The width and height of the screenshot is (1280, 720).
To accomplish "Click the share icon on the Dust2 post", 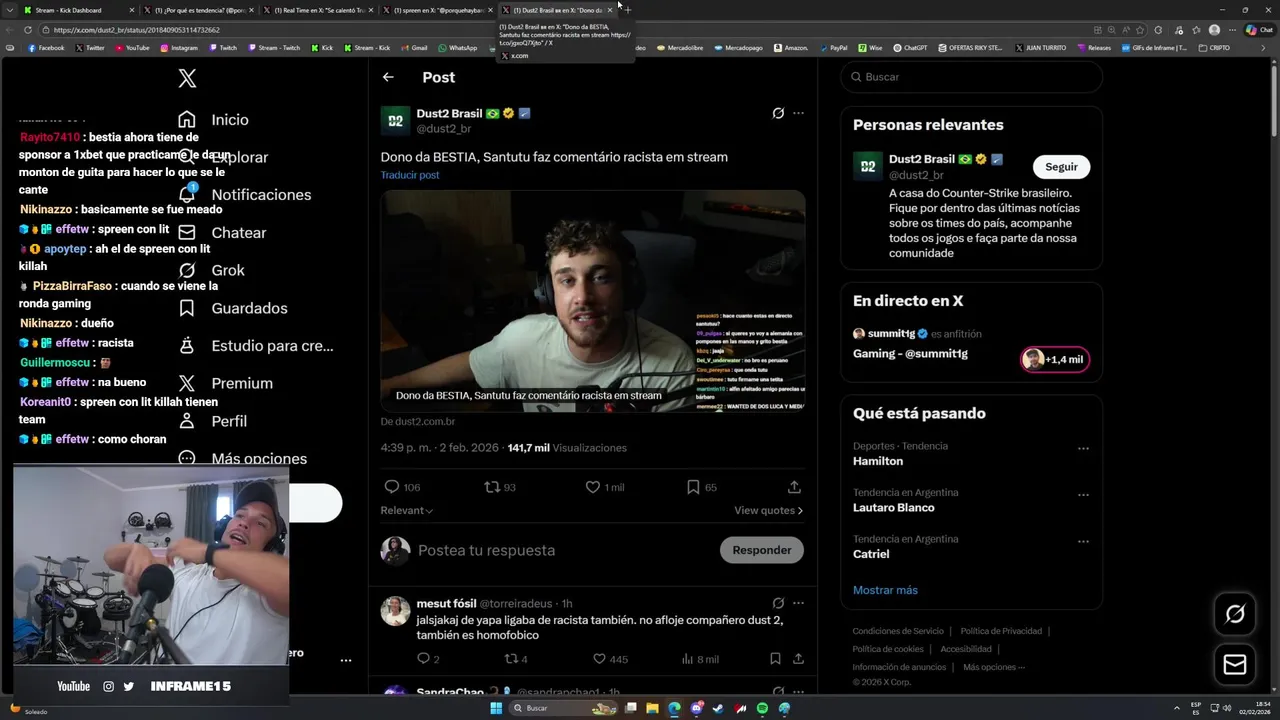I will [794, 487].
